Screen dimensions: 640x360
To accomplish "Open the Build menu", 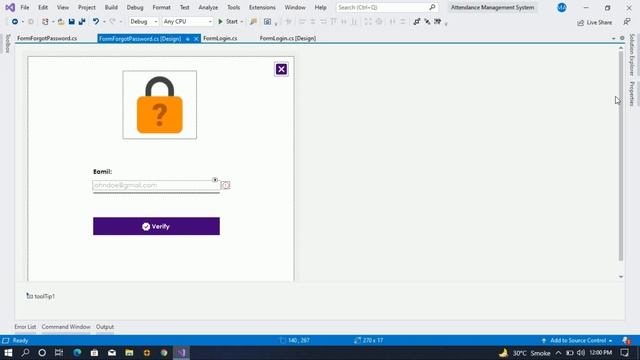I will coord(111,7).
